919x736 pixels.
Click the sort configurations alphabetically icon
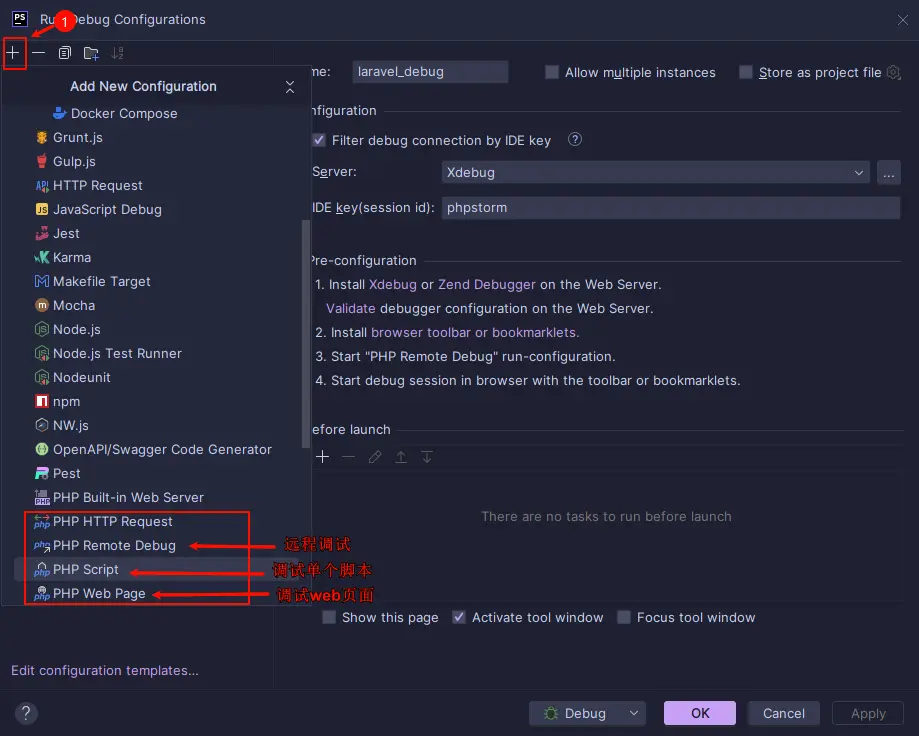click(x=117, y=53)
